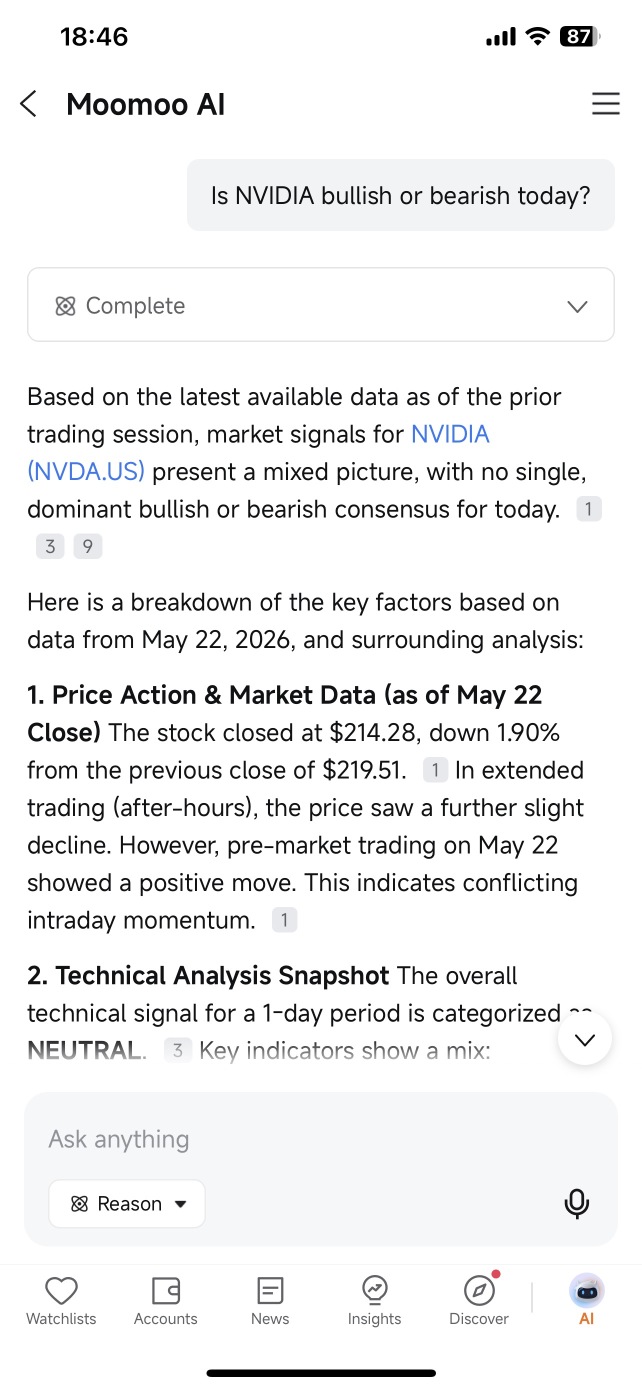Open the Reason mode dropdown

click(127, 1204)
